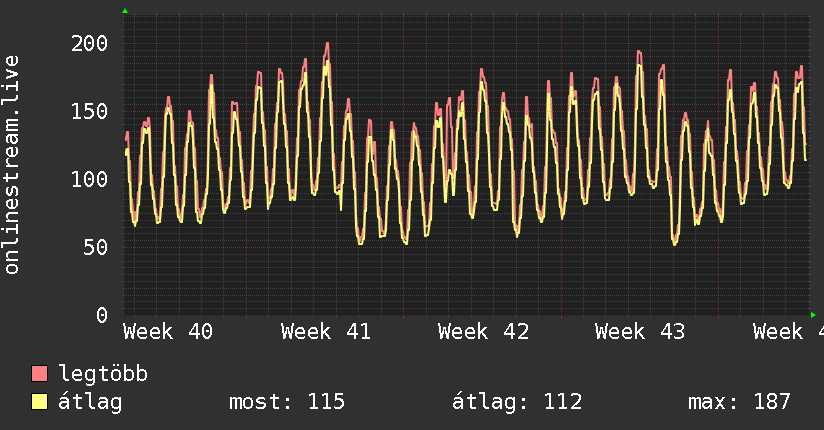Click the green arrow ending the x-axis
824x430 pixels.
point(813,315)
